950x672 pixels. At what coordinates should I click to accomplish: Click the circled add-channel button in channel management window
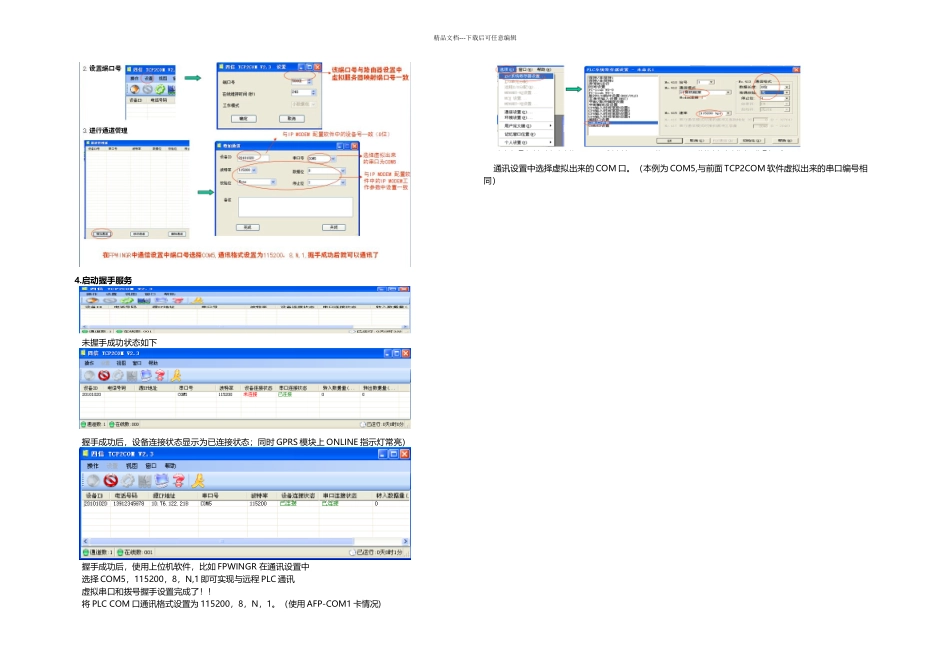click(101, 234)
